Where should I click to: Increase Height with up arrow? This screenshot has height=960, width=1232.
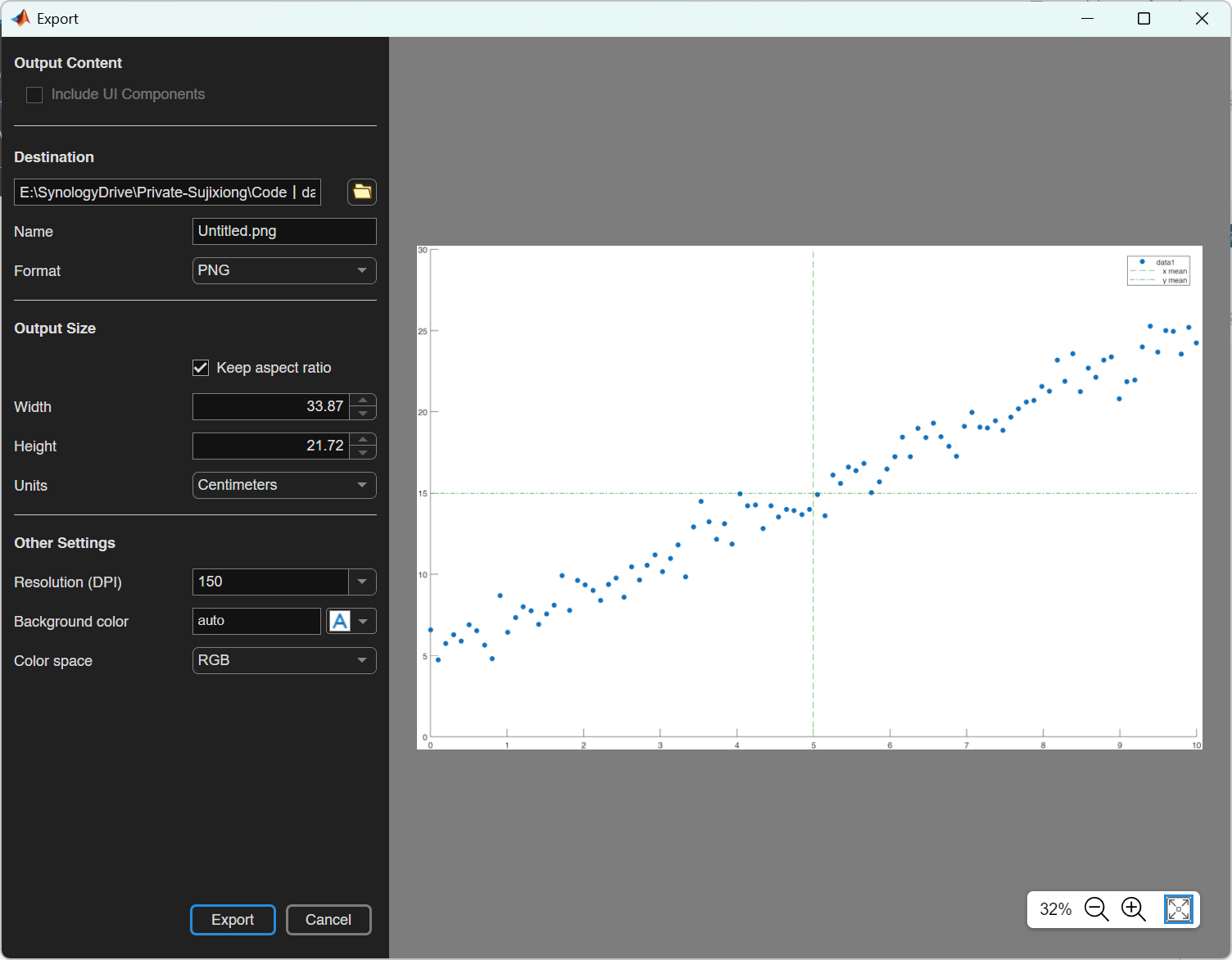point(363,439)
